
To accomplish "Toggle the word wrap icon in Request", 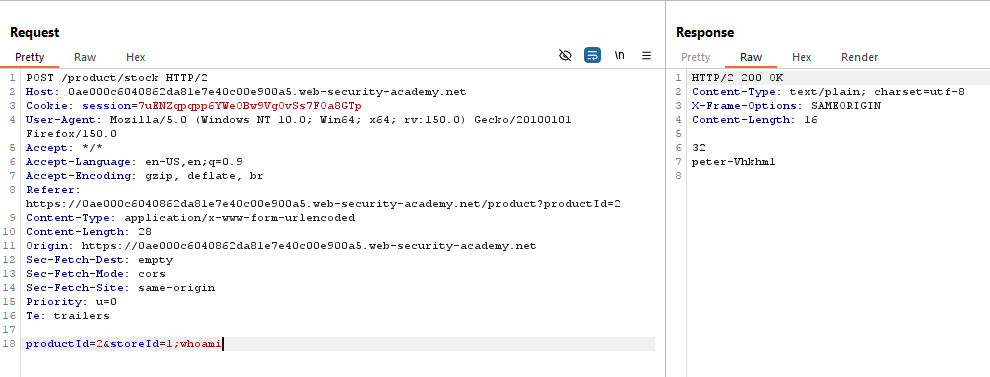I will (592, 56).
